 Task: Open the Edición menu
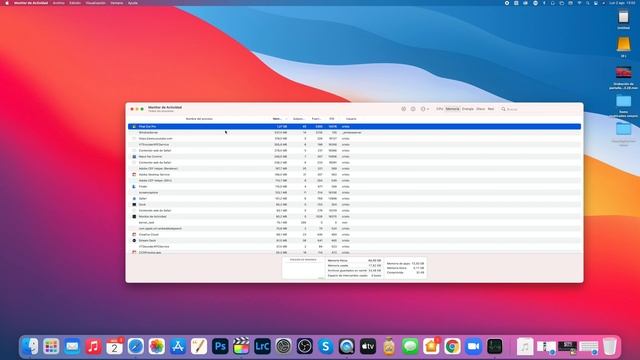[75, 3]
